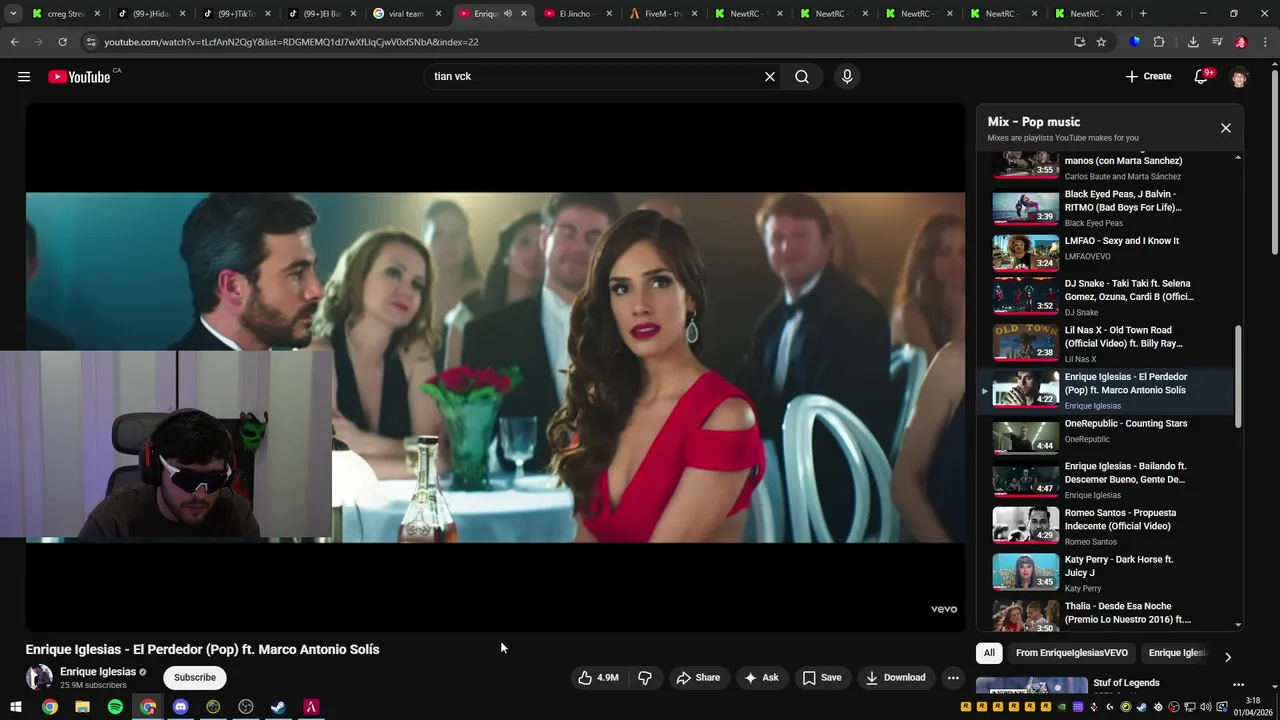Open the account avatar menu
This screenshot has height=720, width=1280.
[1239, 77]
